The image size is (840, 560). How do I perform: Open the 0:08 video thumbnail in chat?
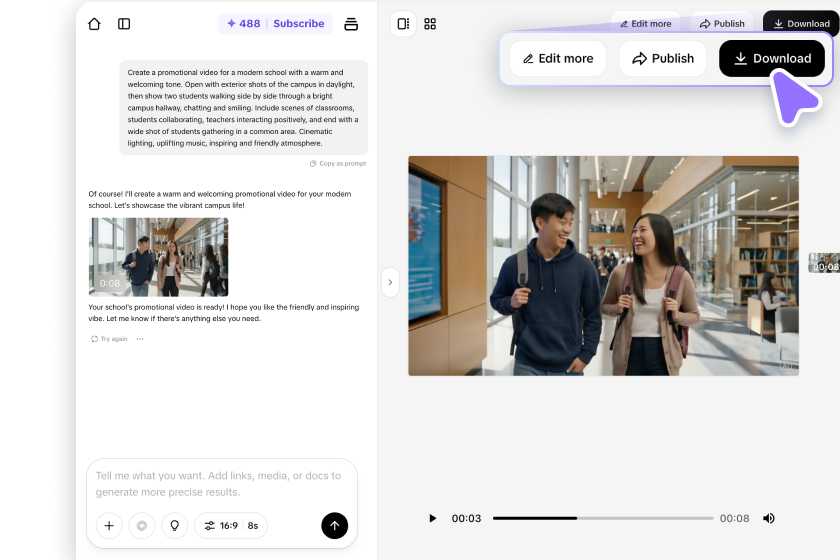[x=159, y=257]
